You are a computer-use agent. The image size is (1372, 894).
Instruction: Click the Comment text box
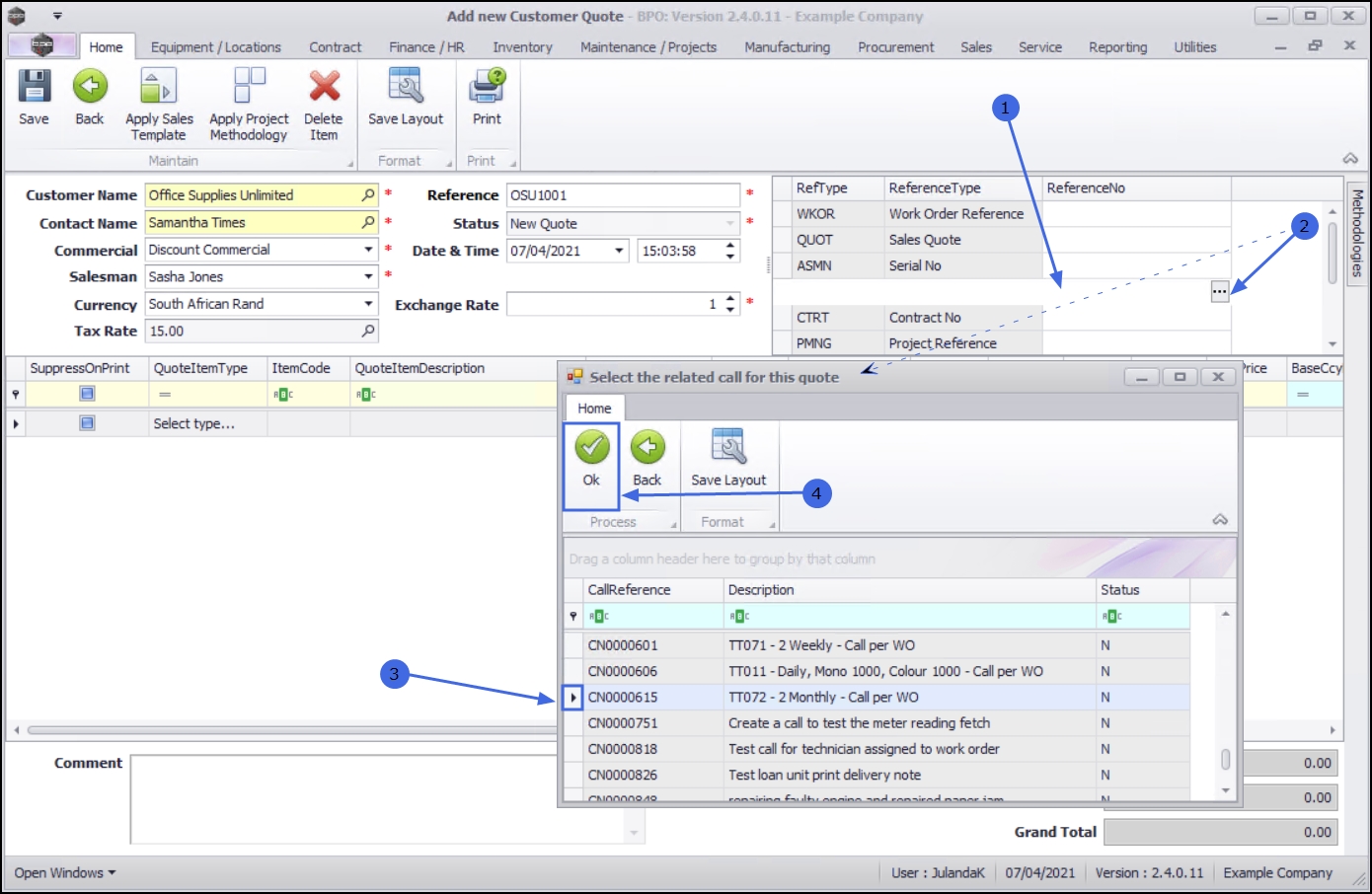point(387,799)
